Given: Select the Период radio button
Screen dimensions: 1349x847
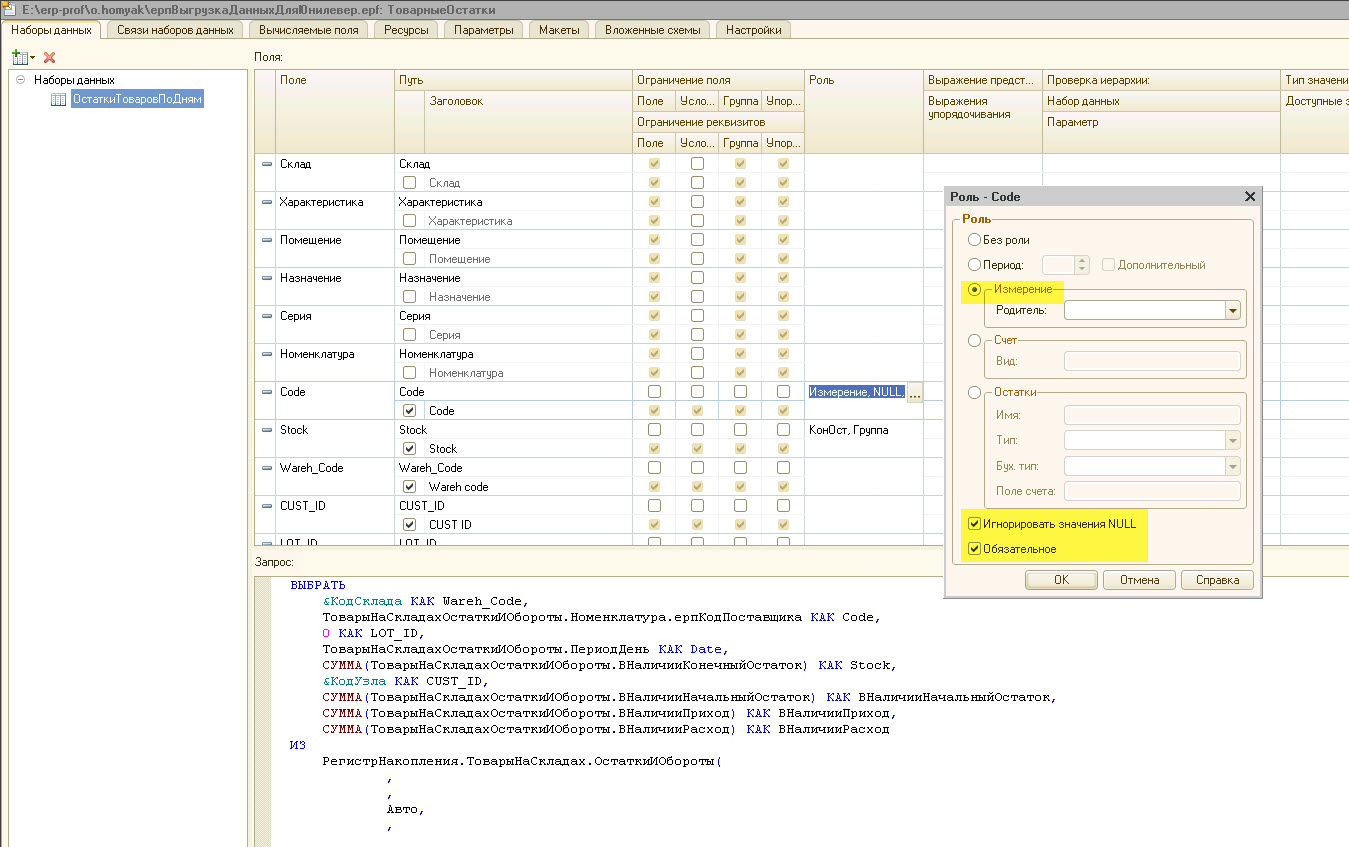Looking at the screenshot, I should click(x=974, y=265).
